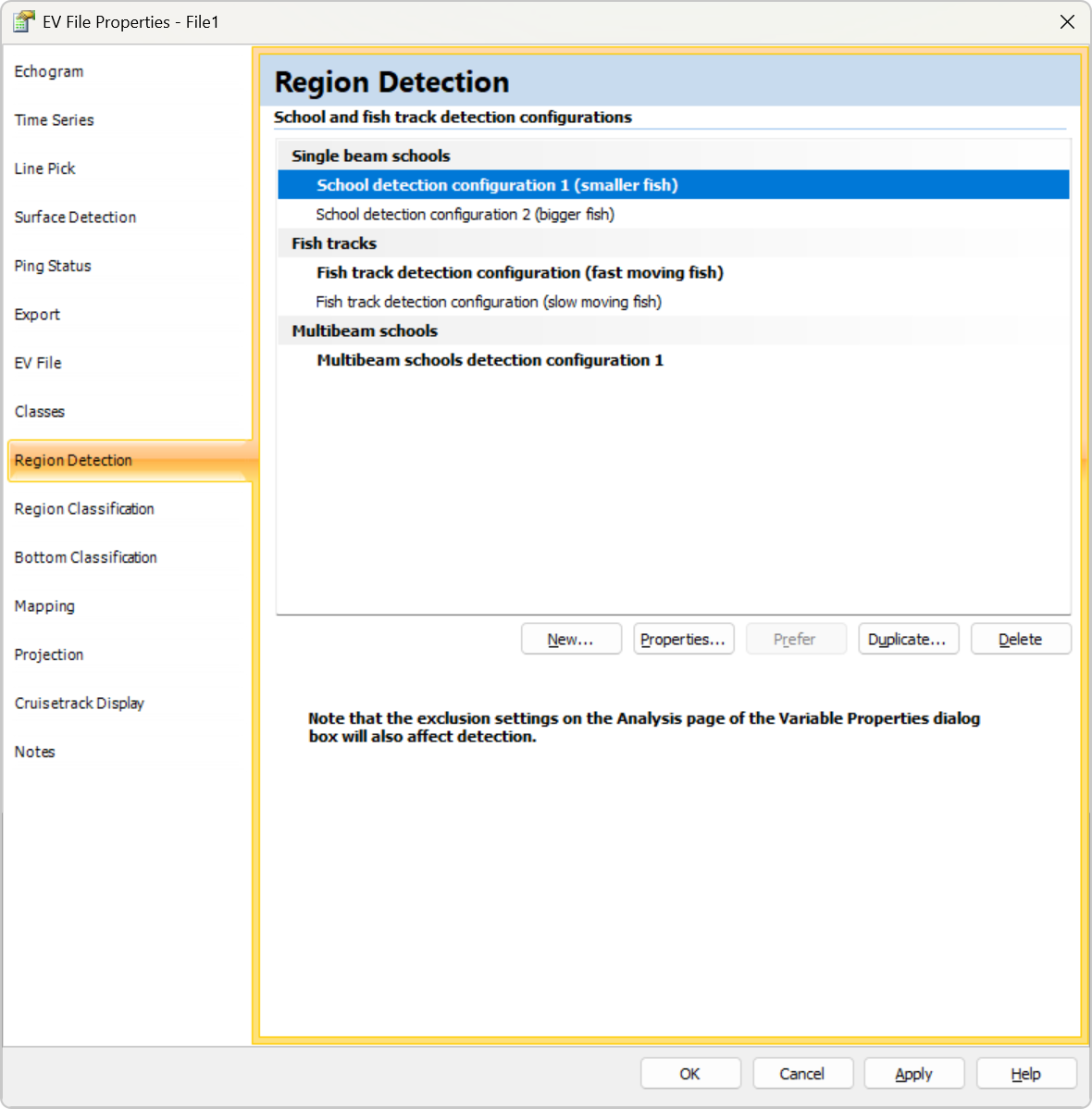1092x1109 pixels.
Task: Duplicate the selected configuration
Action: 909,640
